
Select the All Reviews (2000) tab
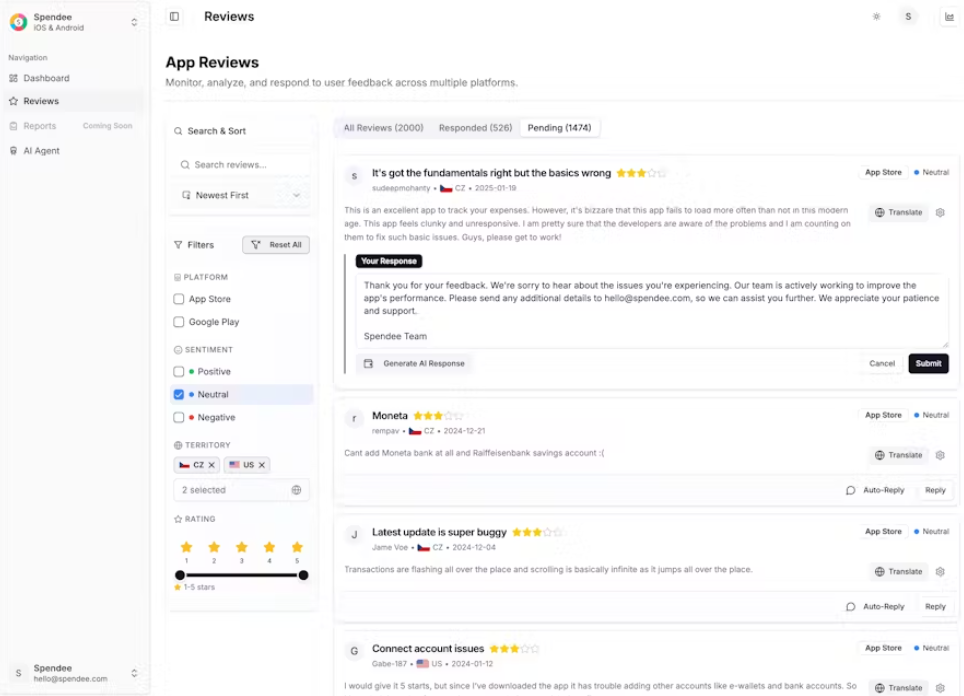tap(383, 128)
